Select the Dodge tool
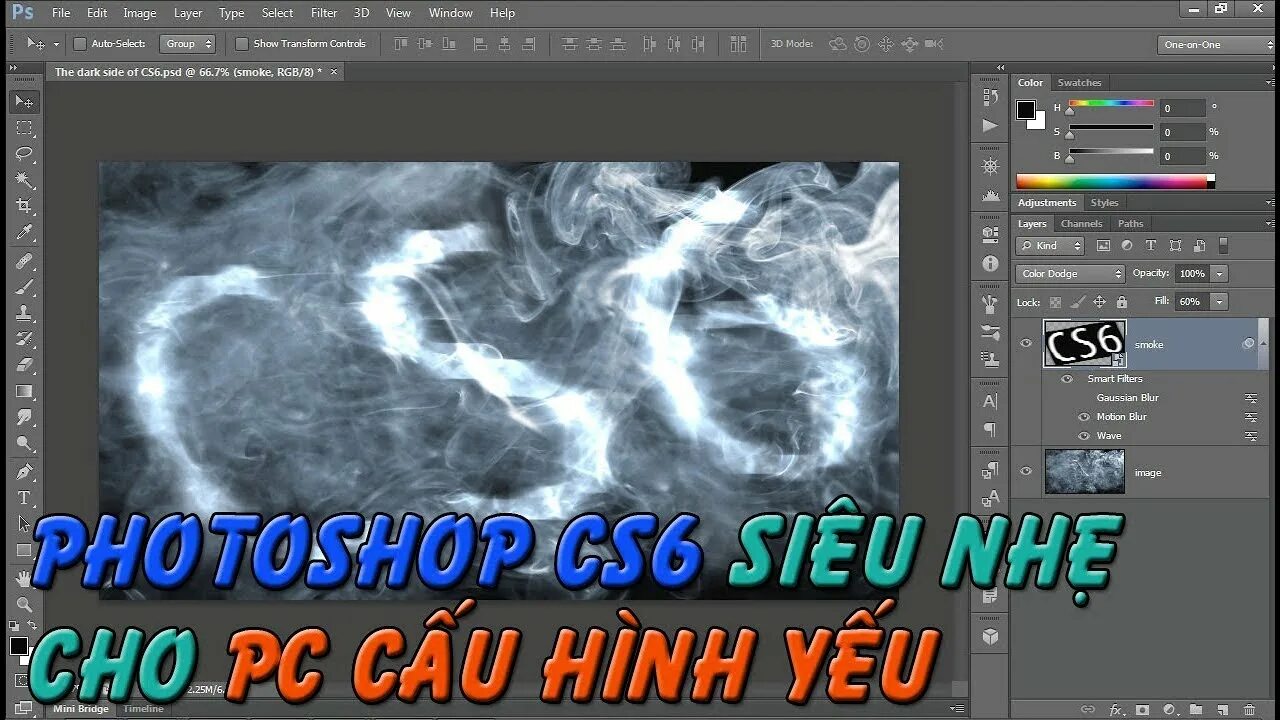Image resolution: width=1280 pixels, height=720 pixels. (x=24, y=443)
